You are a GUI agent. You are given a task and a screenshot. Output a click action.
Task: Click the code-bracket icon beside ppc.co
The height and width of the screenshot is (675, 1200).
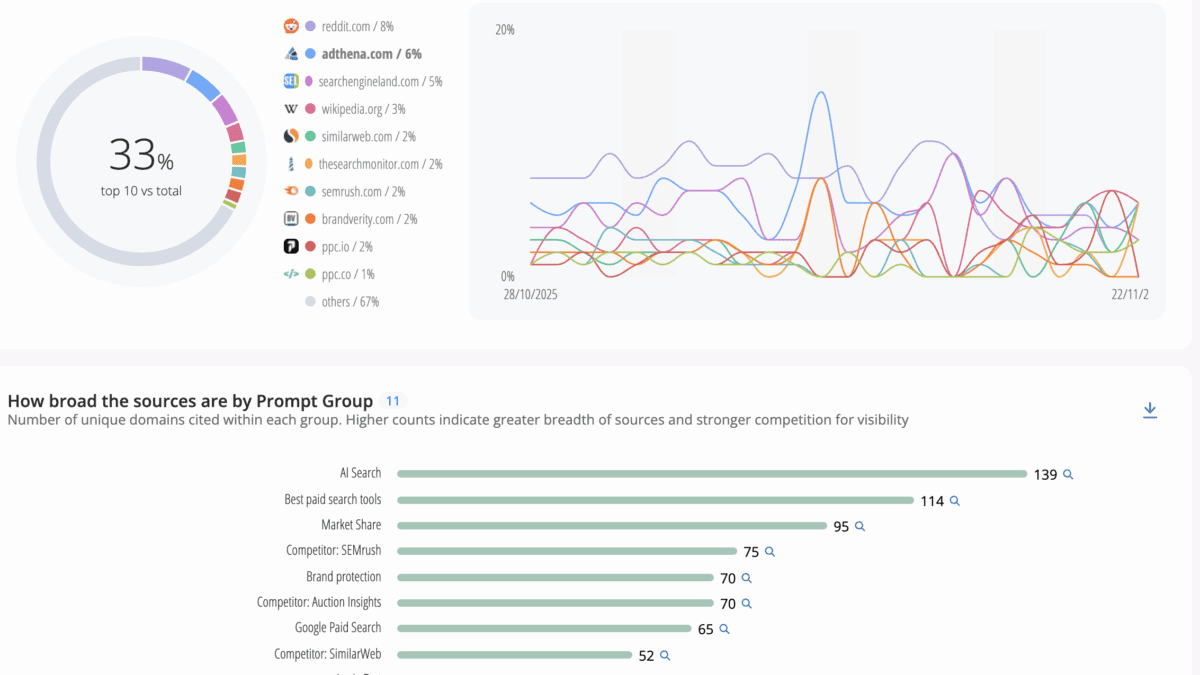pos(290,272)
